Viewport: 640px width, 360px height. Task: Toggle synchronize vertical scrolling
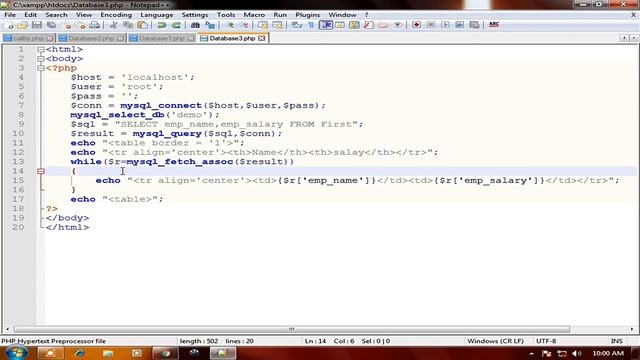click(263, 25)
